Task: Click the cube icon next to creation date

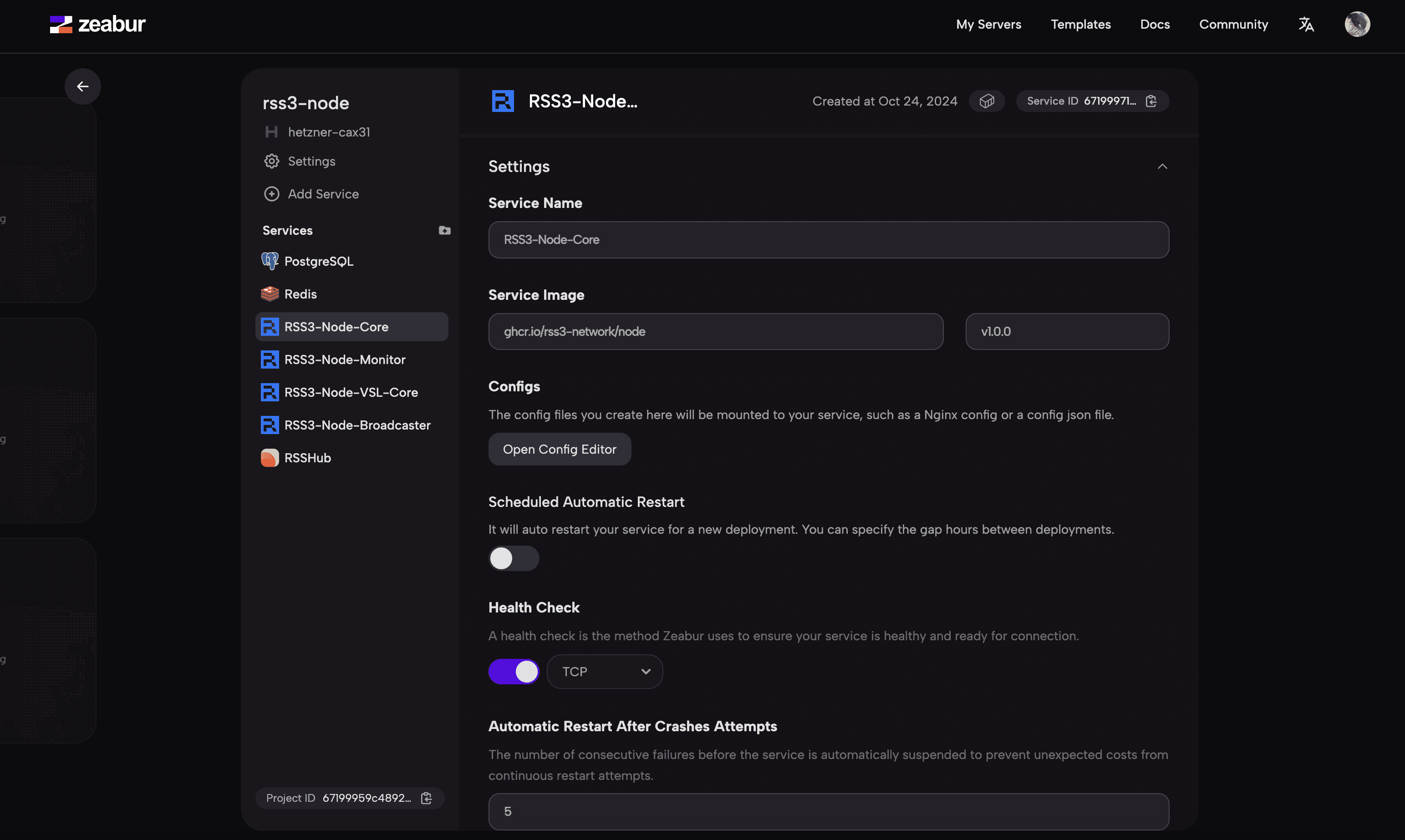Action: pyautogui.click(x=987, y=101)
